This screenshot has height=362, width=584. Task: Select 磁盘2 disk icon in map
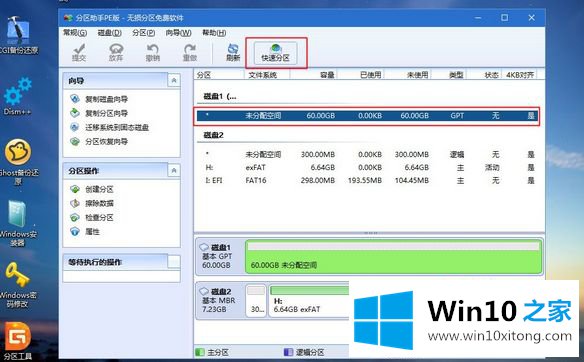(x=204, y=291)
